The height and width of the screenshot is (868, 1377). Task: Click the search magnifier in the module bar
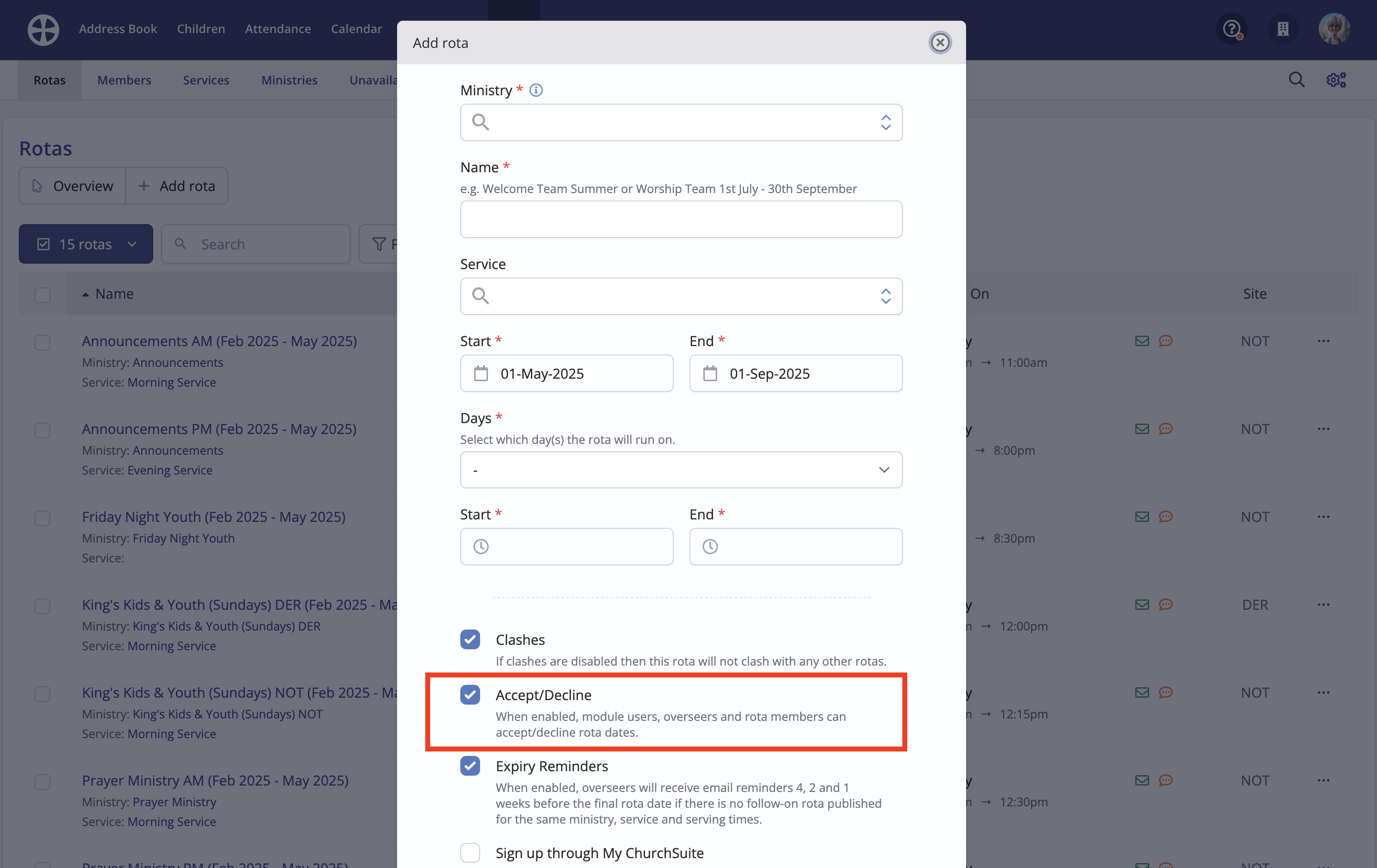[x=1296, y=80]
